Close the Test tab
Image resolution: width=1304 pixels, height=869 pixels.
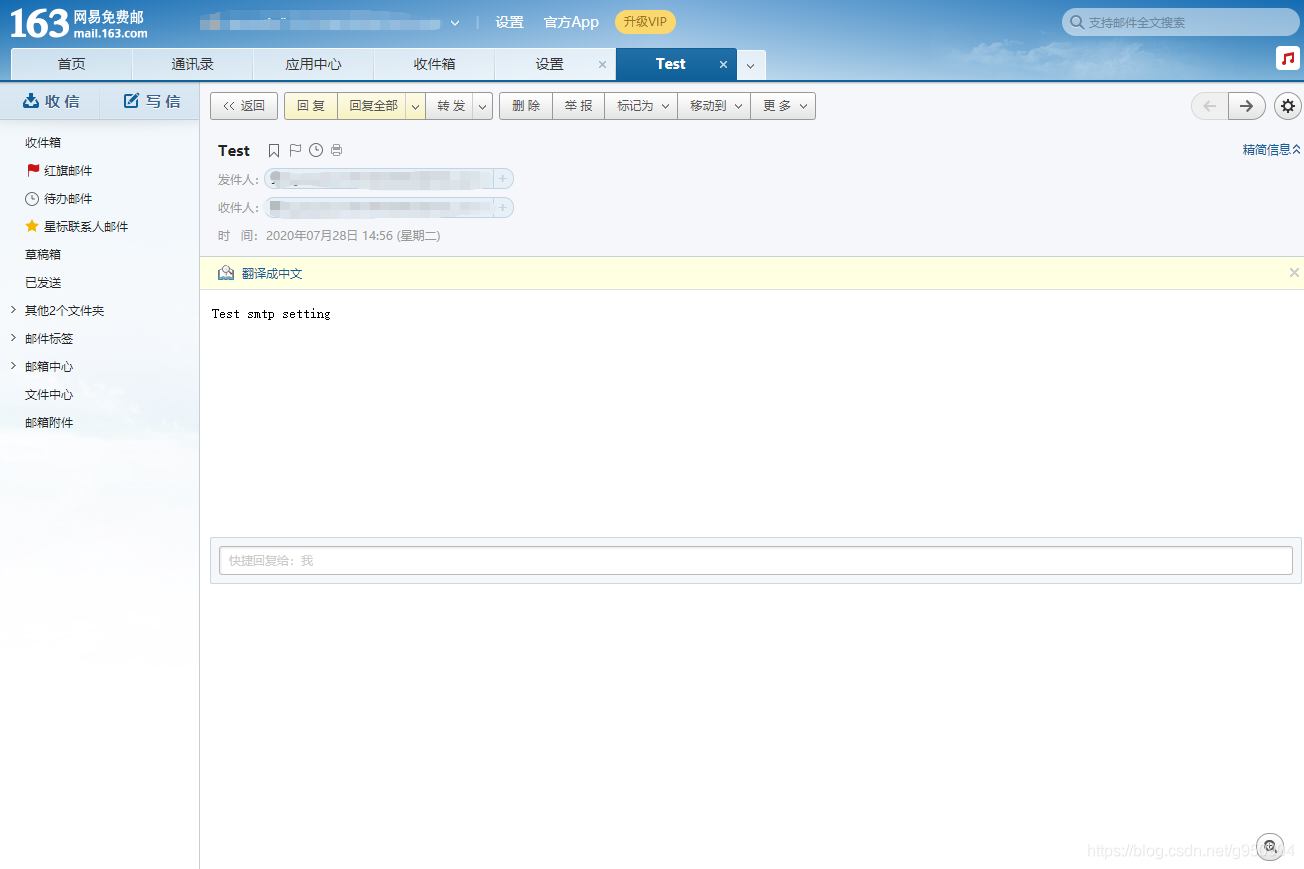click(723, 64)
